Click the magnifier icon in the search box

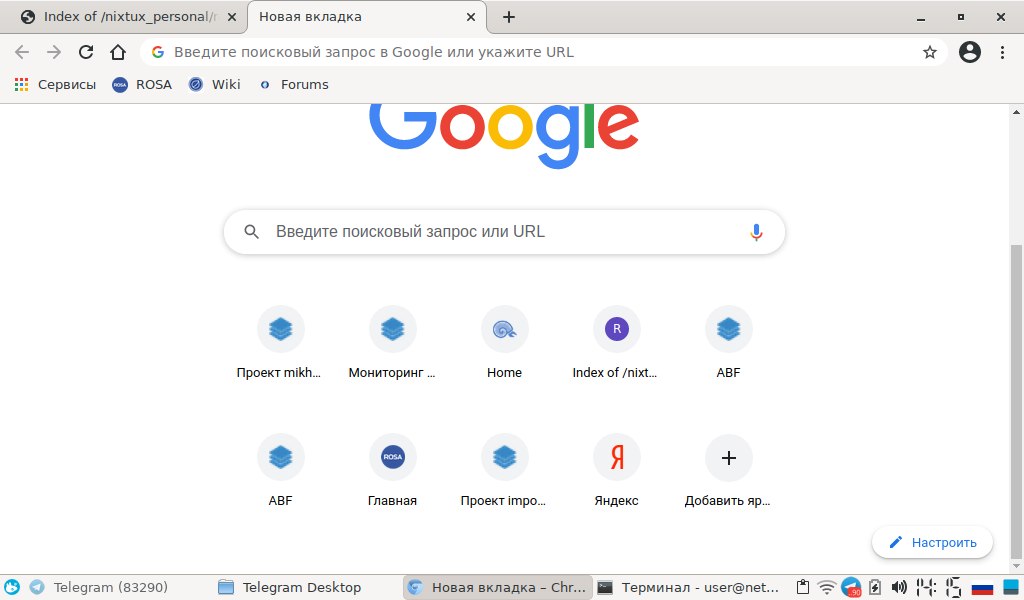[251, 232]
